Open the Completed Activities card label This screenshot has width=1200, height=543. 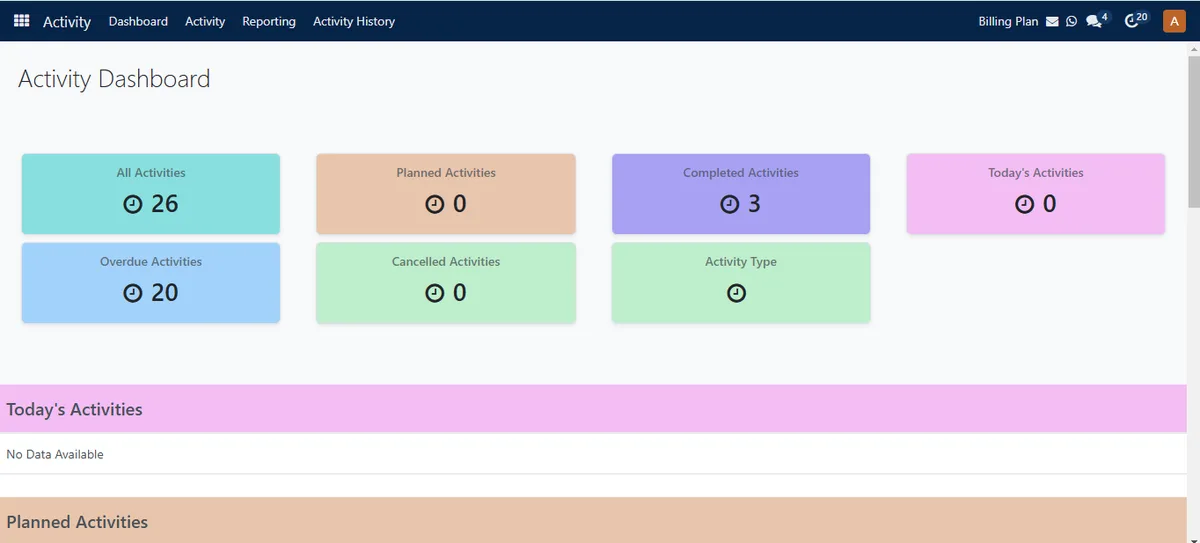pyautogui.click(x=741, y=173)
